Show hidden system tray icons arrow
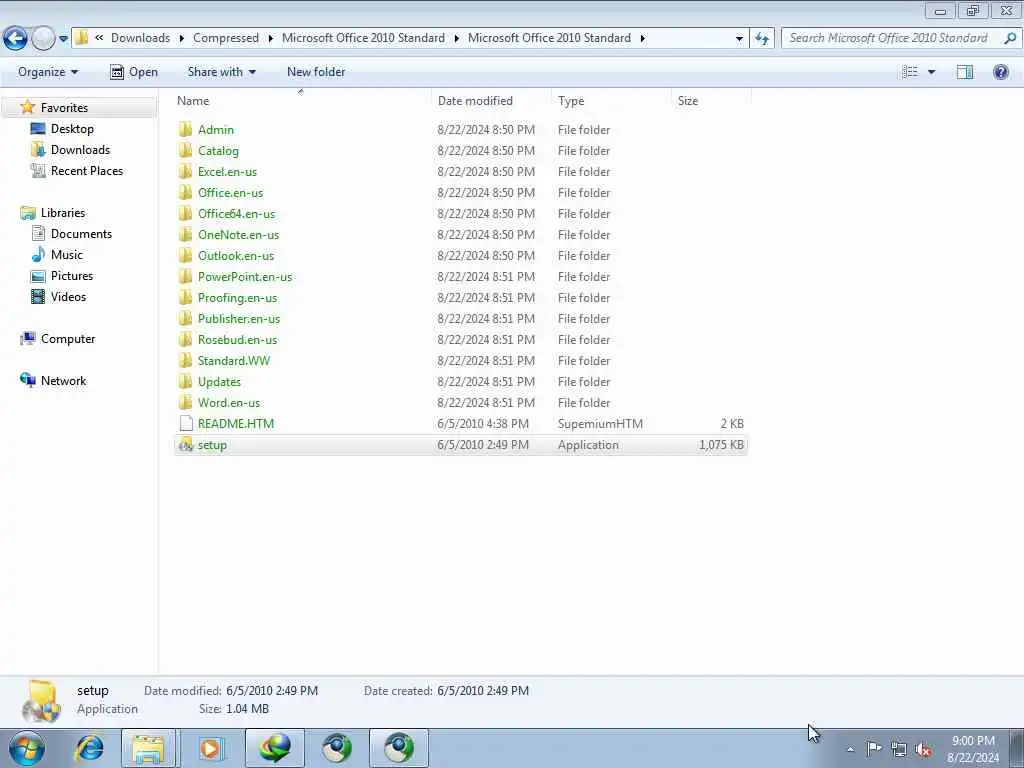The width and height of the screenshot is (1024, 768). pos(850,749)
